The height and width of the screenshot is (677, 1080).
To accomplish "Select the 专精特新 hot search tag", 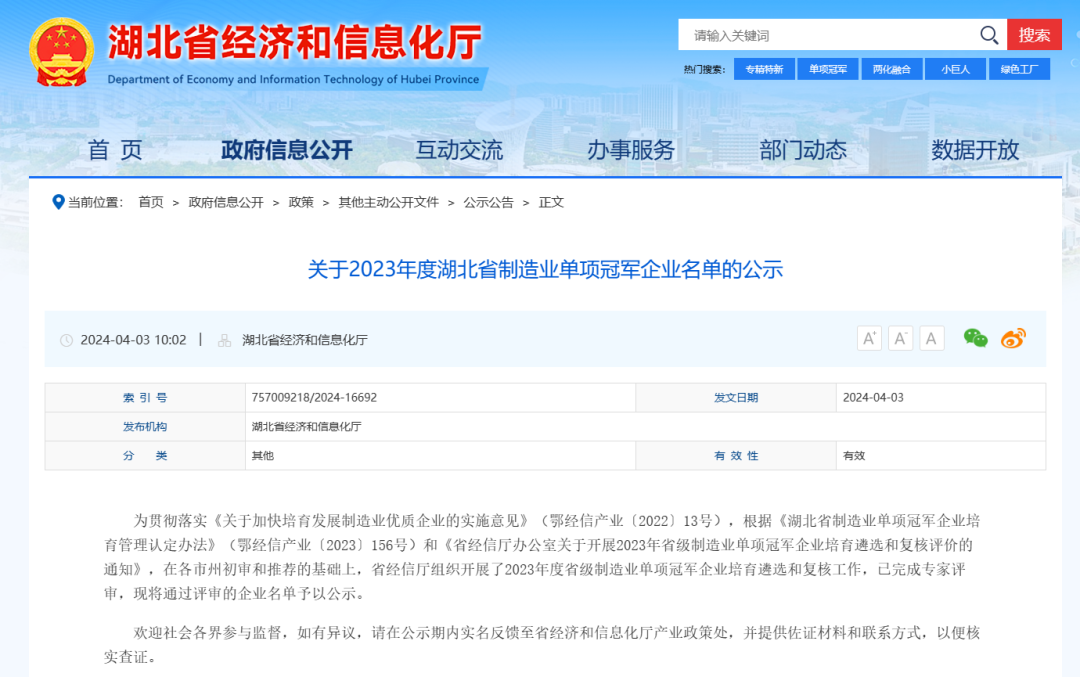I will point(764,69).
